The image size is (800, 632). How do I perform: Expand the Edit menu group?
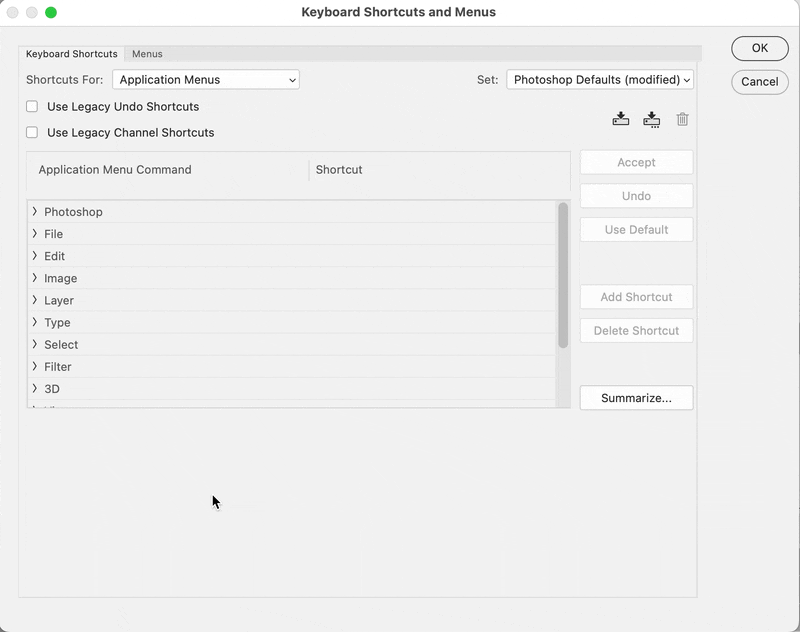pos(35,256)
